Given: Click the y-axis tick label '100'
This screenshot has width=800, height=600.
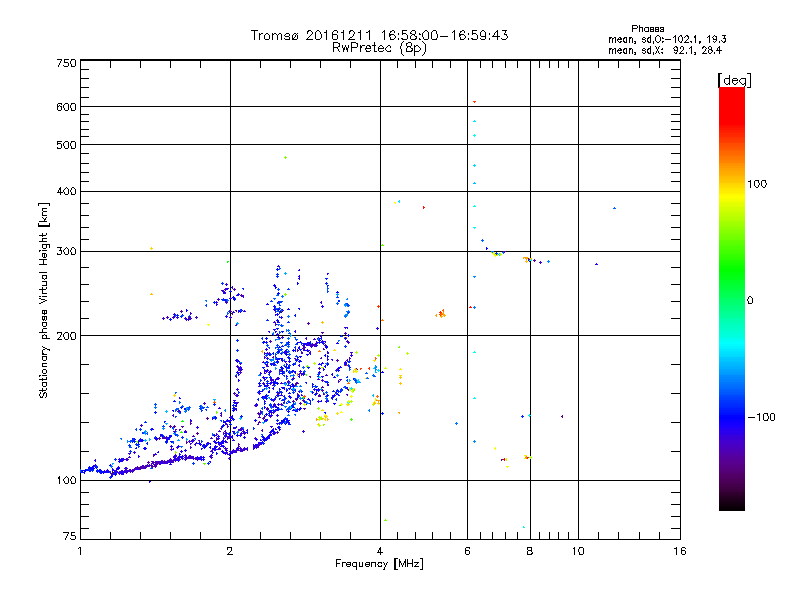Looking at the screenshot, I should pos(66,480).
